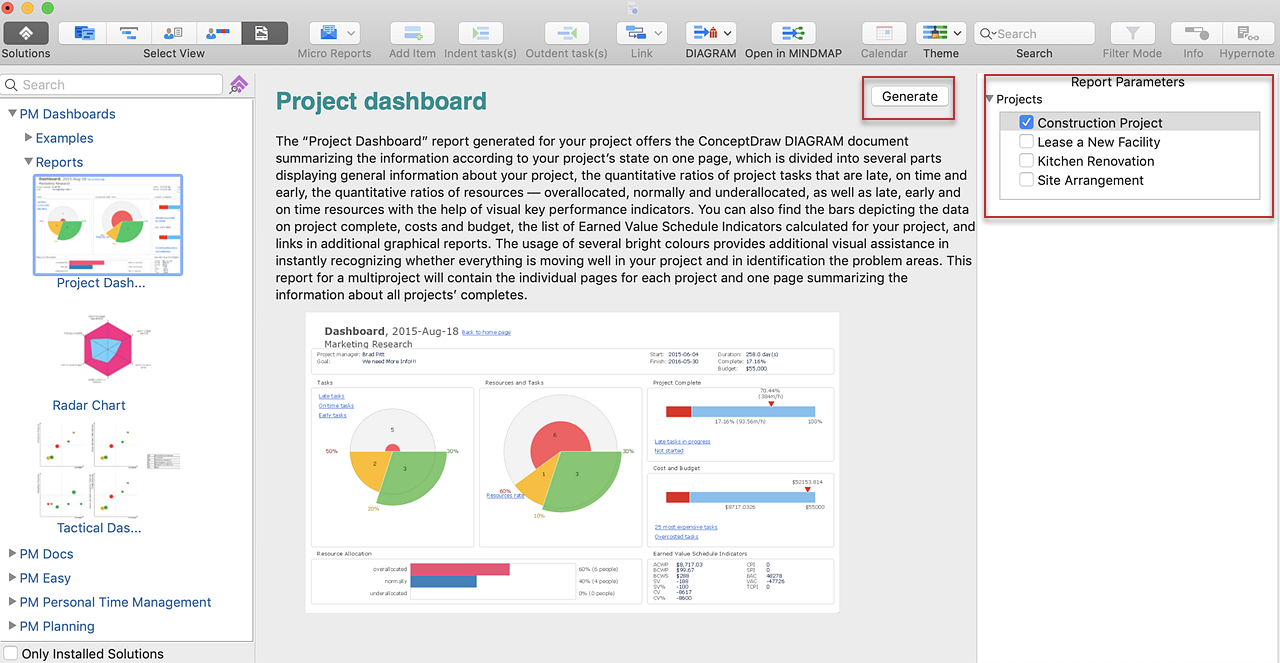The height and width of the screenshot is (663, 1280).
Task: Click the Indent task(s) icon
Action: point(480,33)
